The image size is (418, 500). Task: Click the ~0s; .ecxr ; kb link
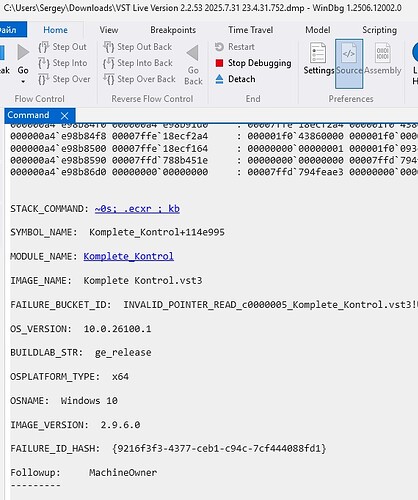tap(137, 209)
